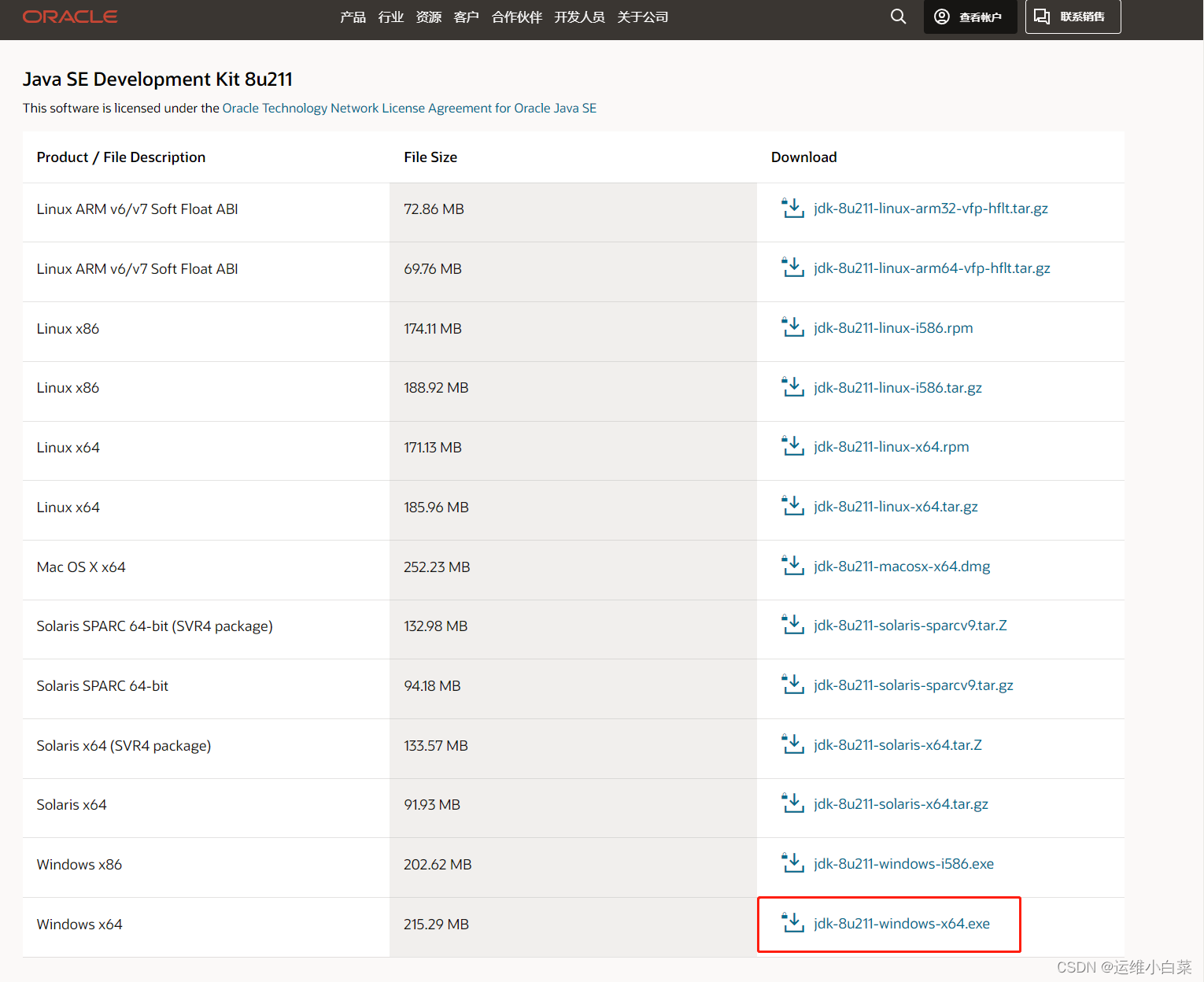Download jdk-8u211-linux-arm32-vfp-hflt.tar.gz
This screenshot has width=1204, height=982.
tap(931, 209)
